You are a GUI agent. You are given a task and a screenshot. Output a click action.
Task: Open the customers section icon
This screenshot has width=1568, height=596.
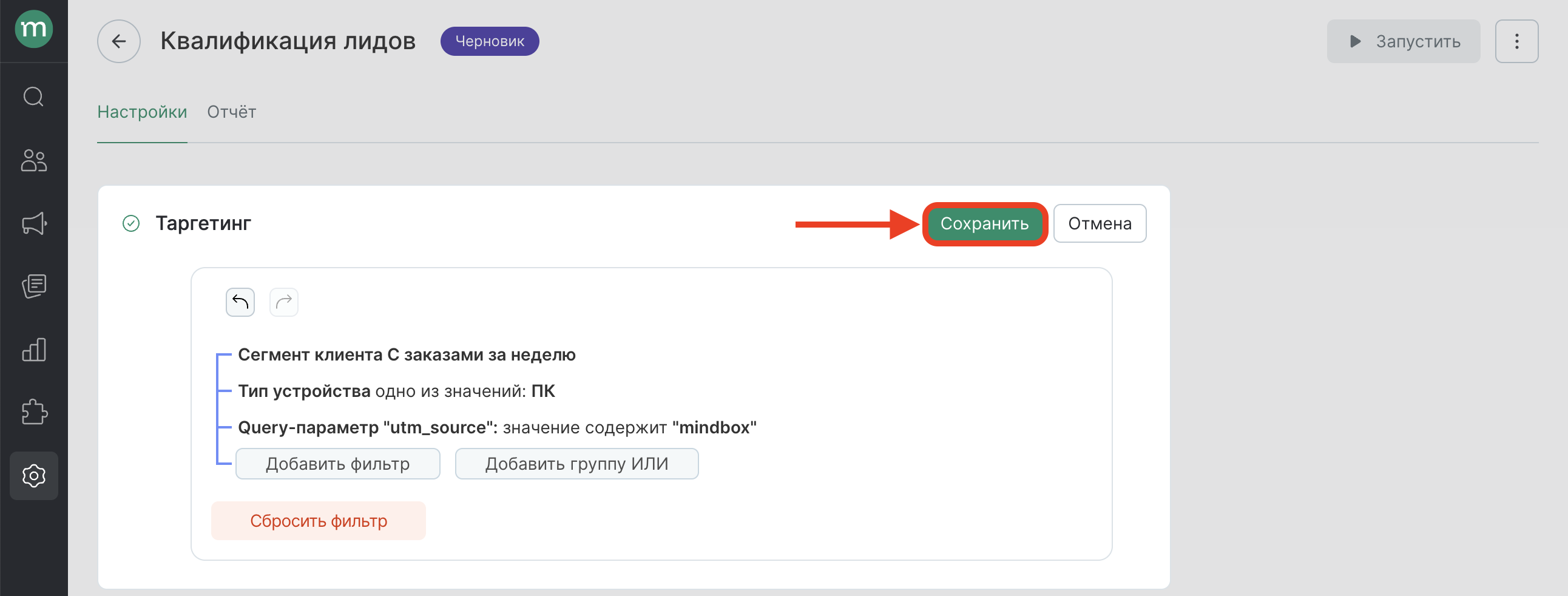33,161
